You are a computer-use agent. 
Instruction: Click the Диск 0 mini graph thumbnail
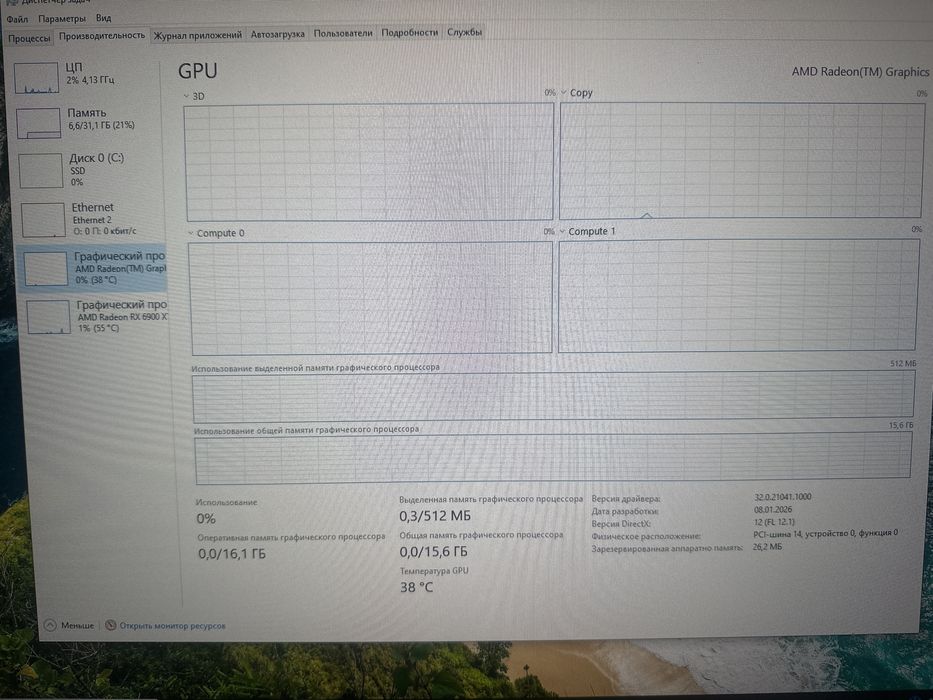(x=41, y=171)
